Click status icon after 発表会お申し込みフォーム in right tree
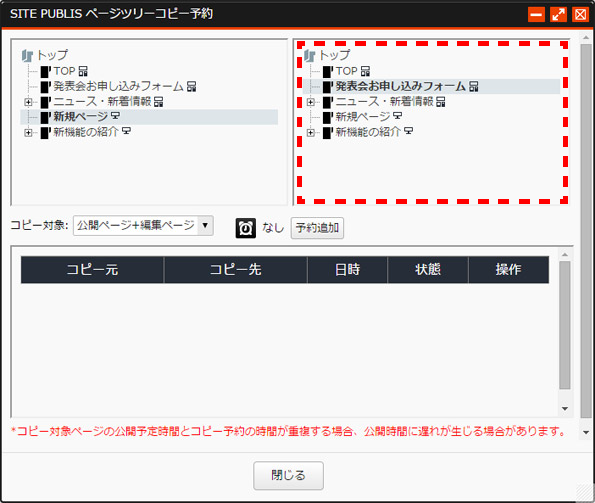 pos(474,87)
